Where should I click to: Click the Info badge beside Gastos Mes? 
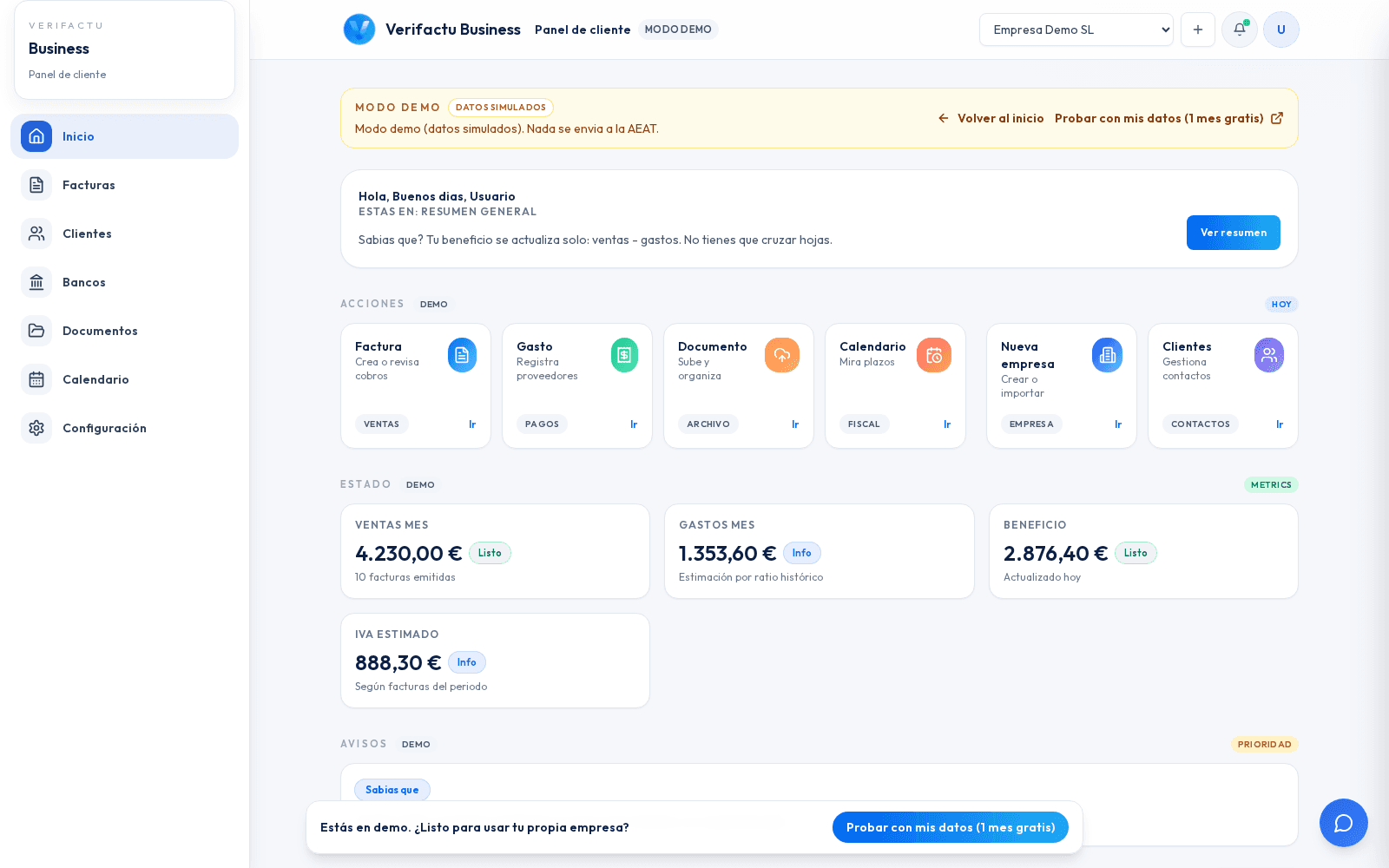pyautogui.click(x=801, y=553)
